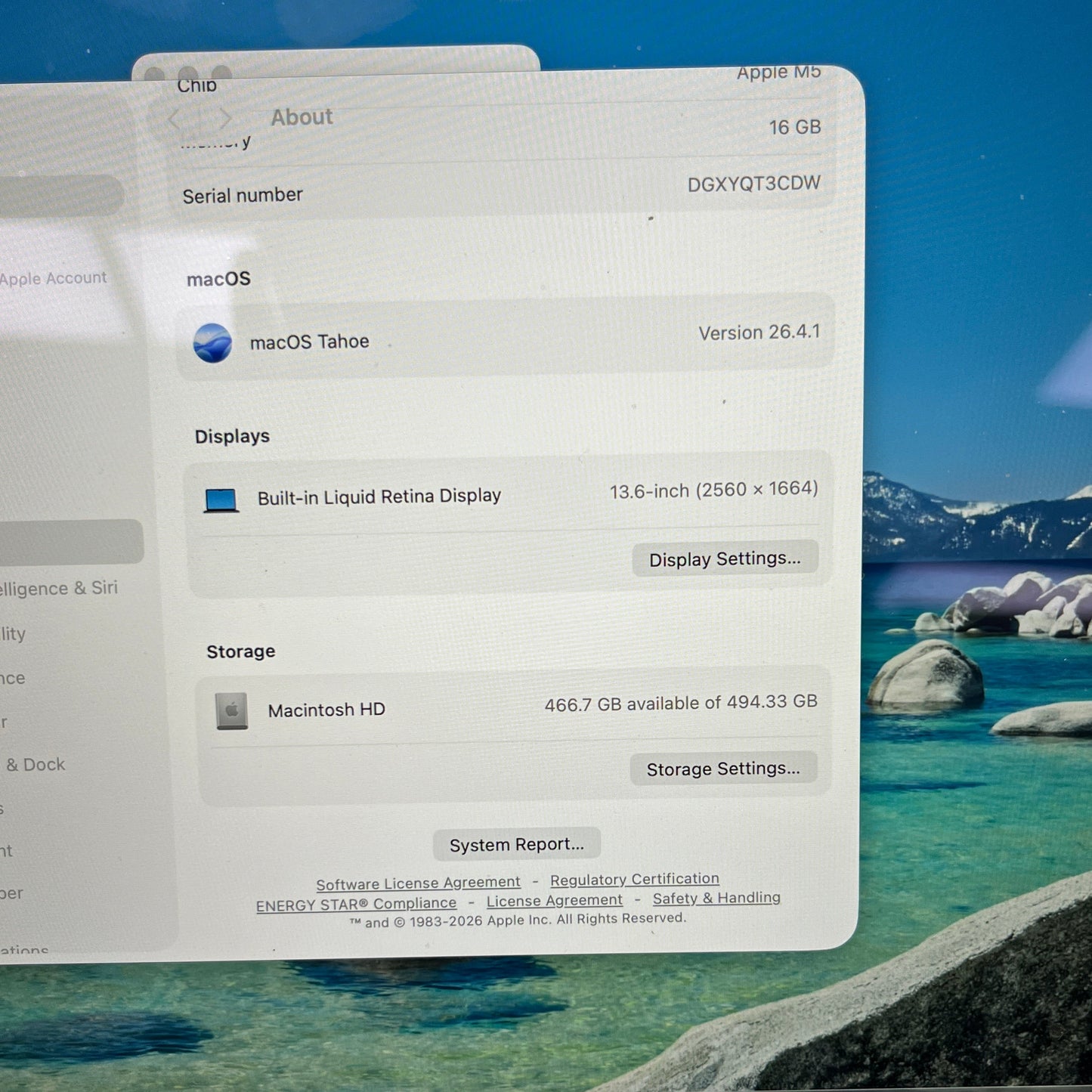Select the Apple Account sidebar item

pos(54,278)
